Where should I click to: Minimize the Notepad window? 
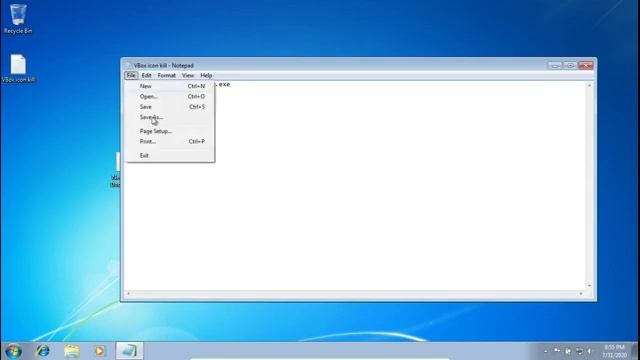554,65
